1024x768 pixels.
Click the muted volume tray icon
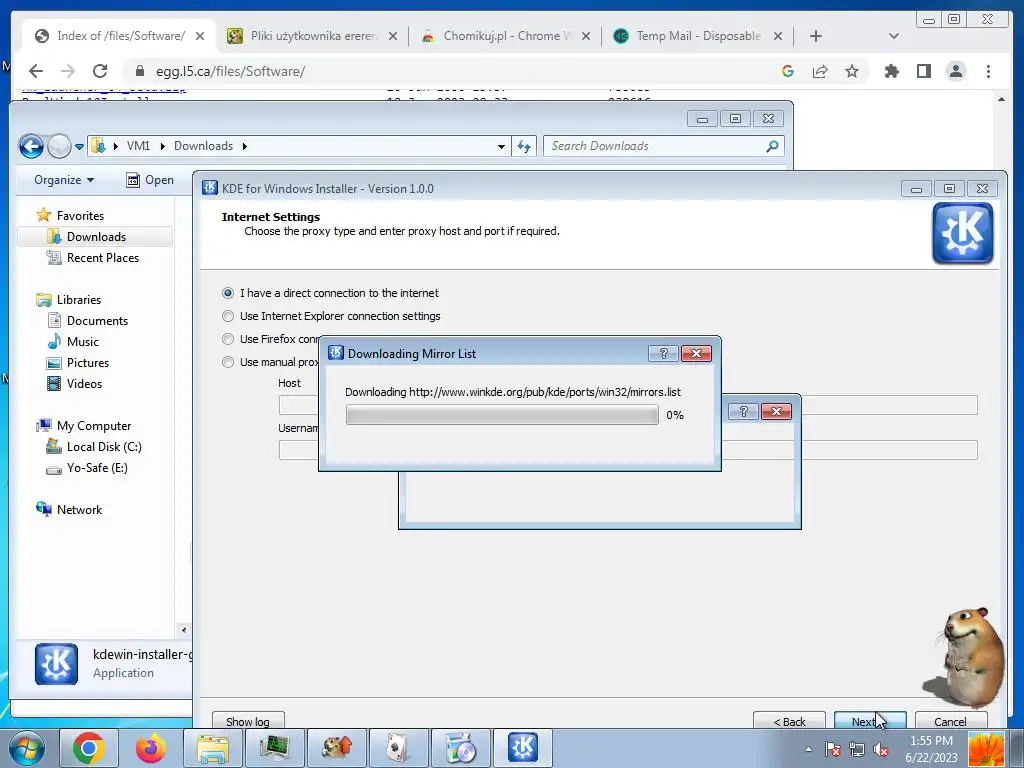coord(881,749)
